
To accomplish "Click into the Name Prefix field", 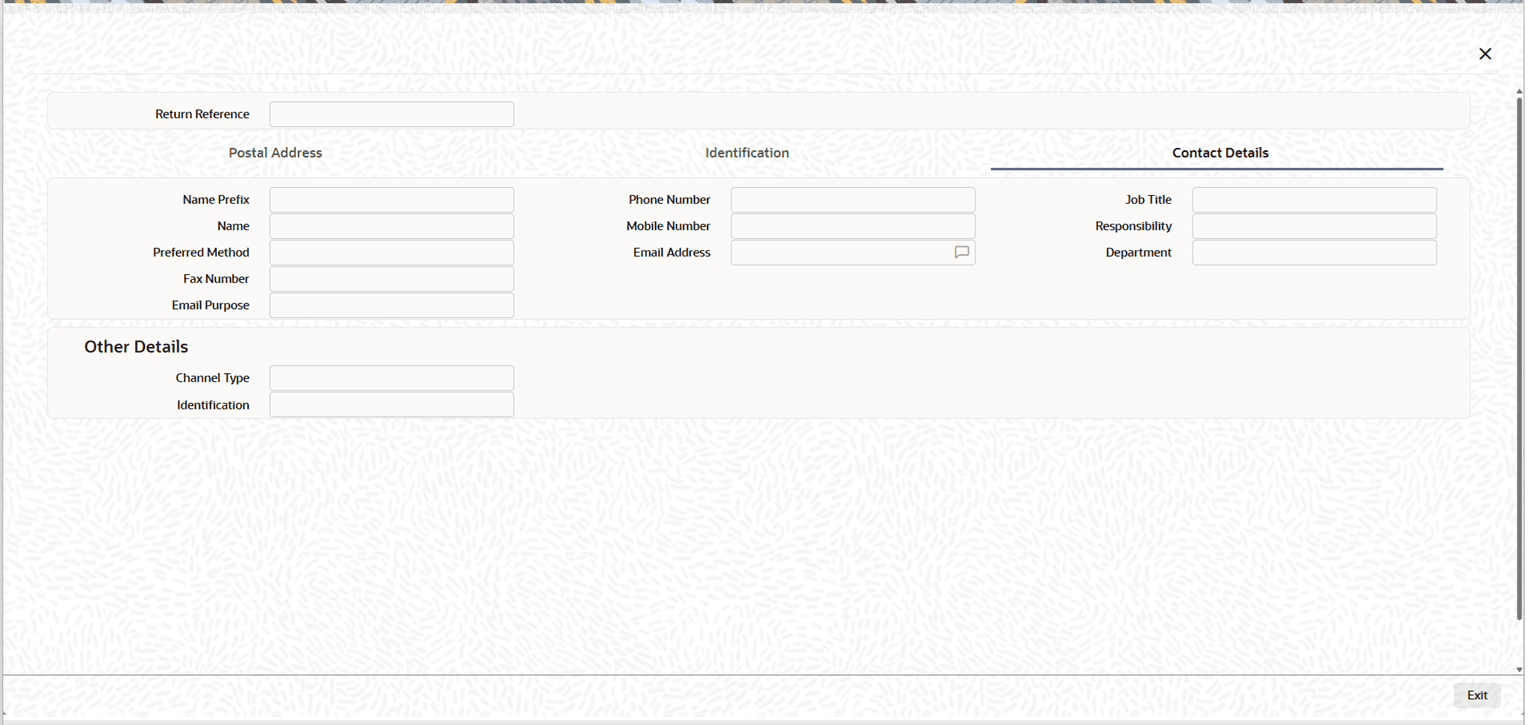I will tap(391, 200).
